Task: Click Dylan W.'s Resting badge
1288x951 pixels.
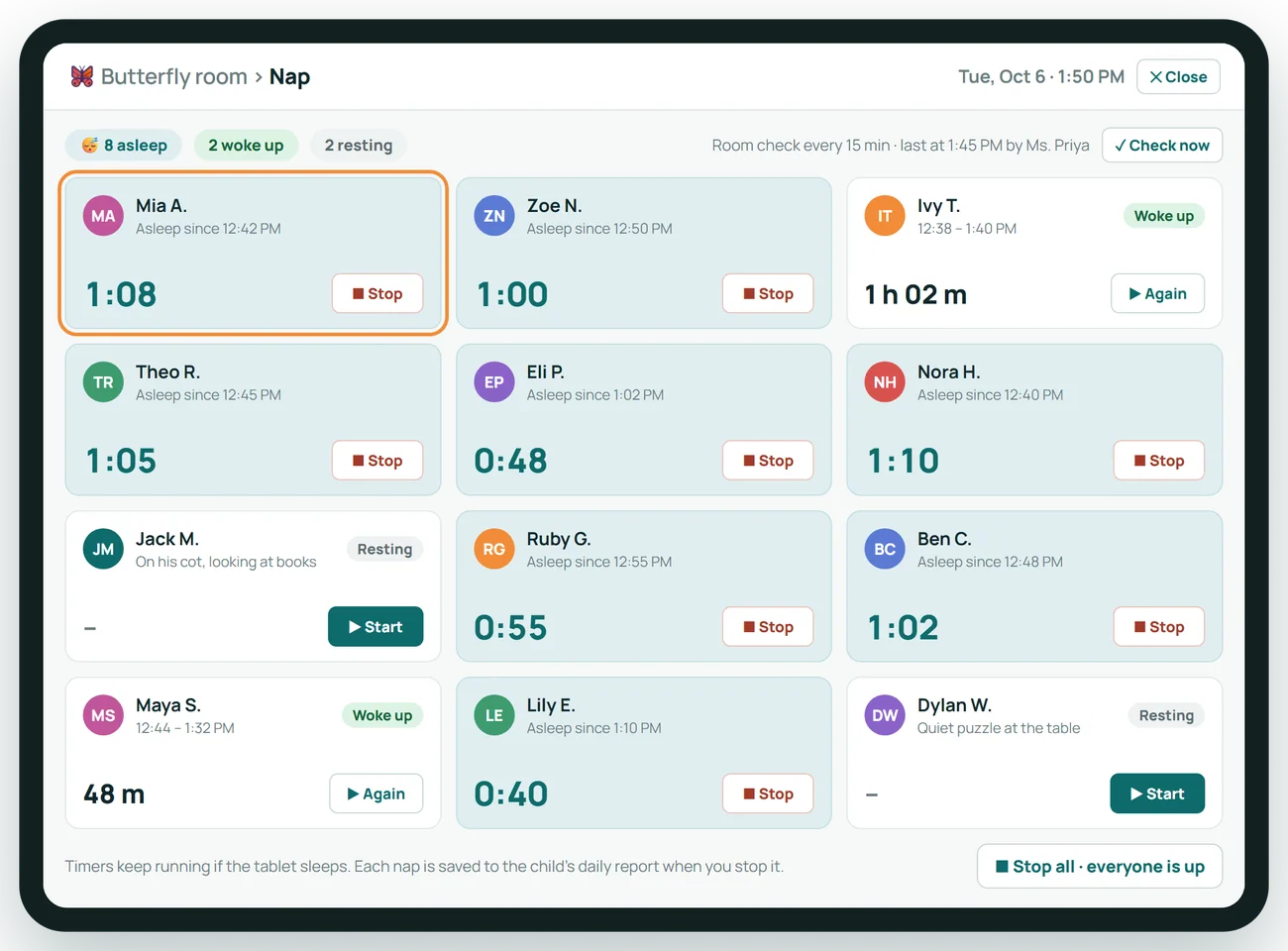Action: [1166, 715]
